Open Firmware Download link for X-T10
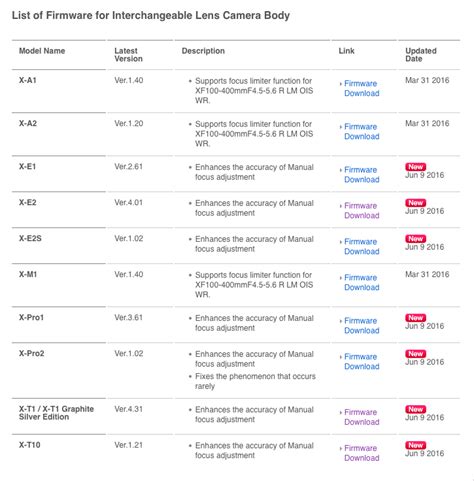This screenshot has height=481, width=474. point(361,453)
